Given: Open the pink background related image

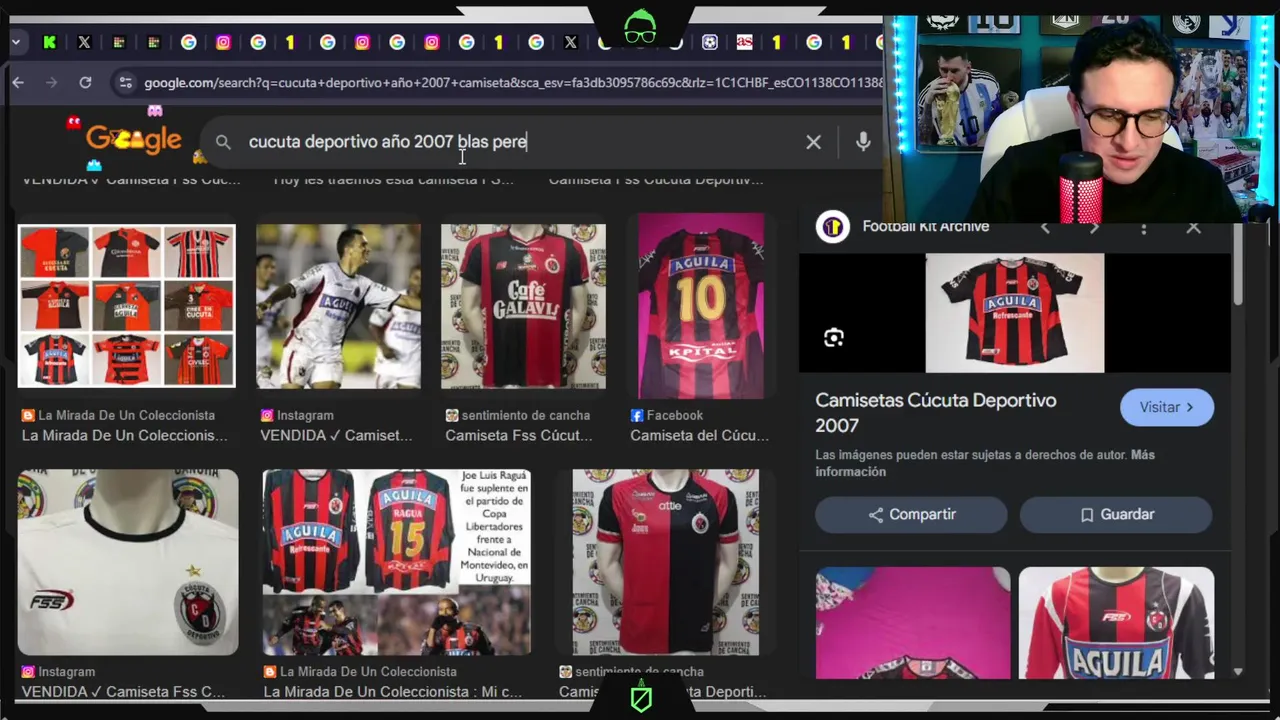Looking at the screenshot, I should point(913,623).
